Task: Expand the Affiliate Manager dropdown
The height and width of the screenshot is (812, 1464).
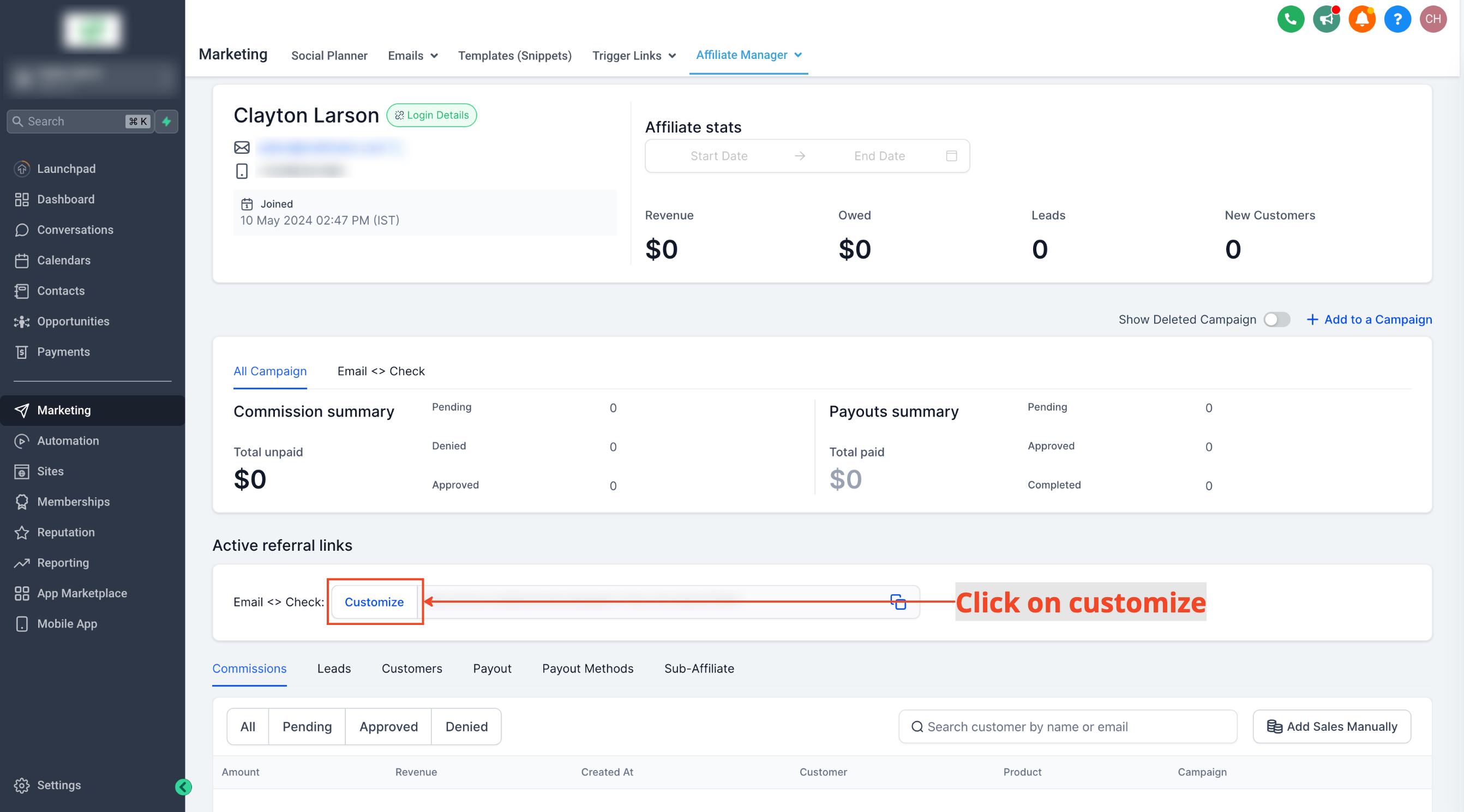Action: tap(800, 55)
